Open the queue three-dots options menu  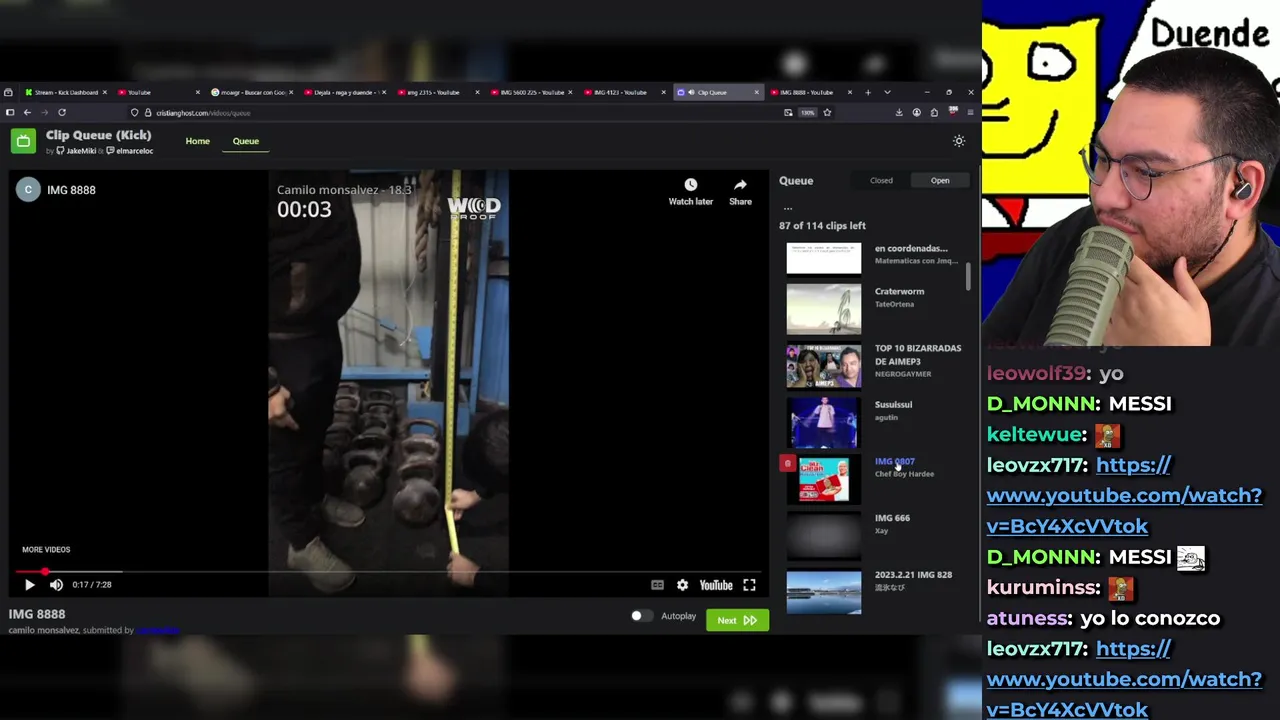[788, 208]
